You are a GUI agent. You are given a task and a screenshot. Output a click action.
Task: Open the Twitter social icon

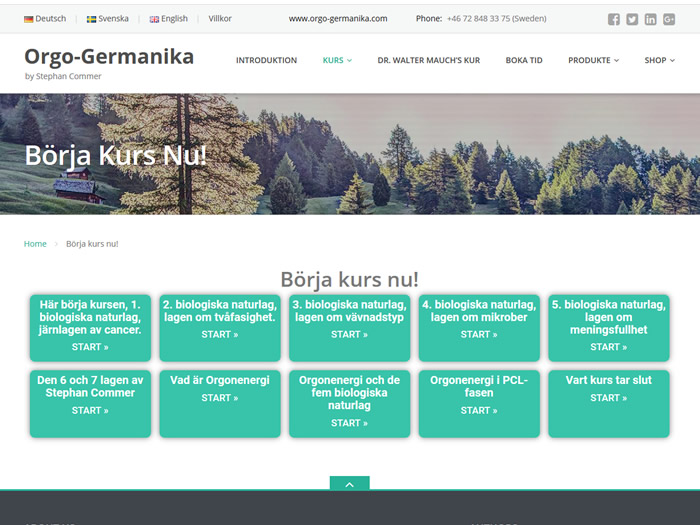[632, 19]
